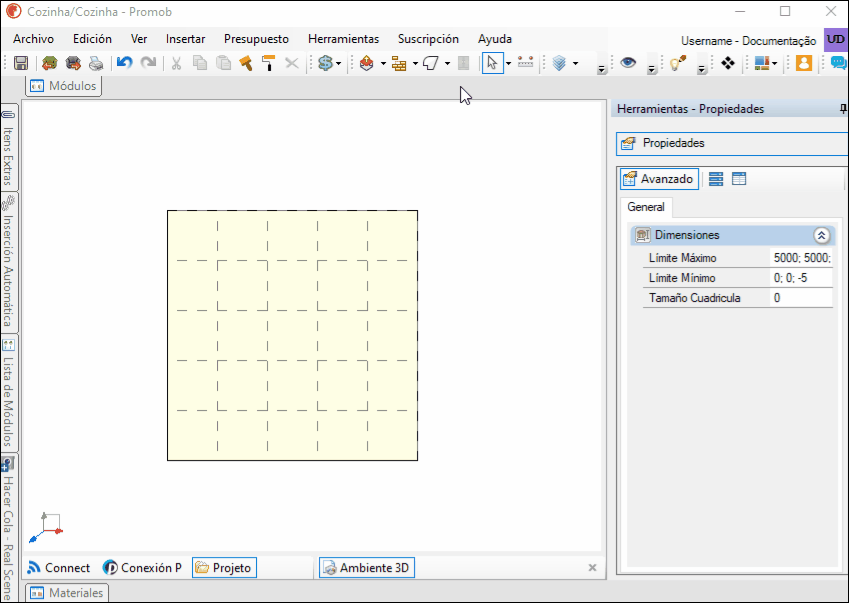
Task: Open the Archivo menu
Action: (34, 39)
